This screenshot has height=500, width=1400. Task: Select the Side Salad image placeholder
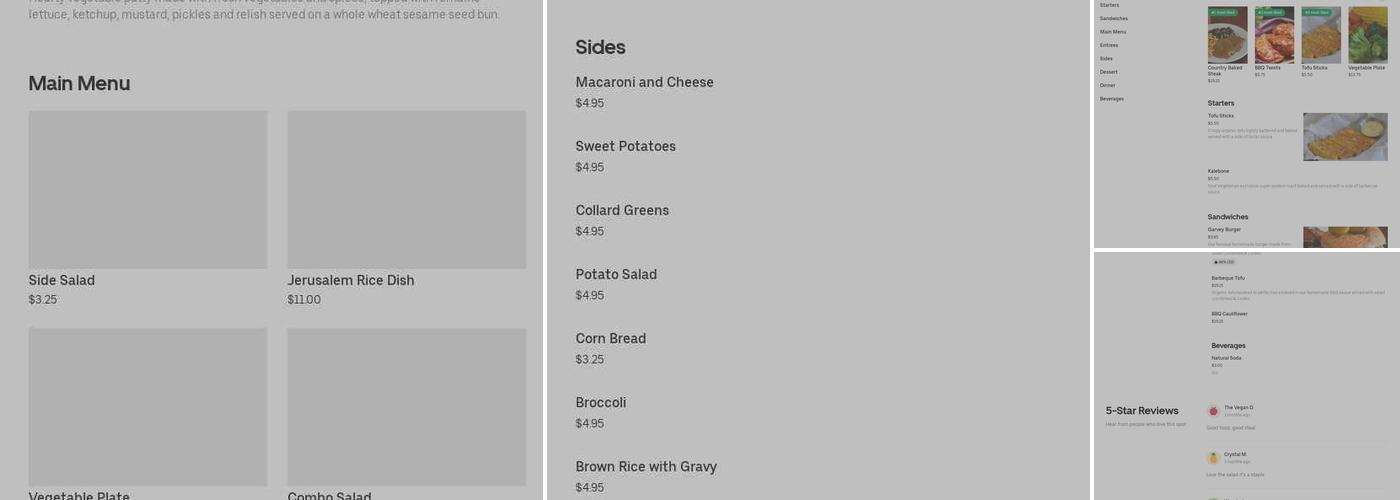pyautogui.click(x=148, y=189)
